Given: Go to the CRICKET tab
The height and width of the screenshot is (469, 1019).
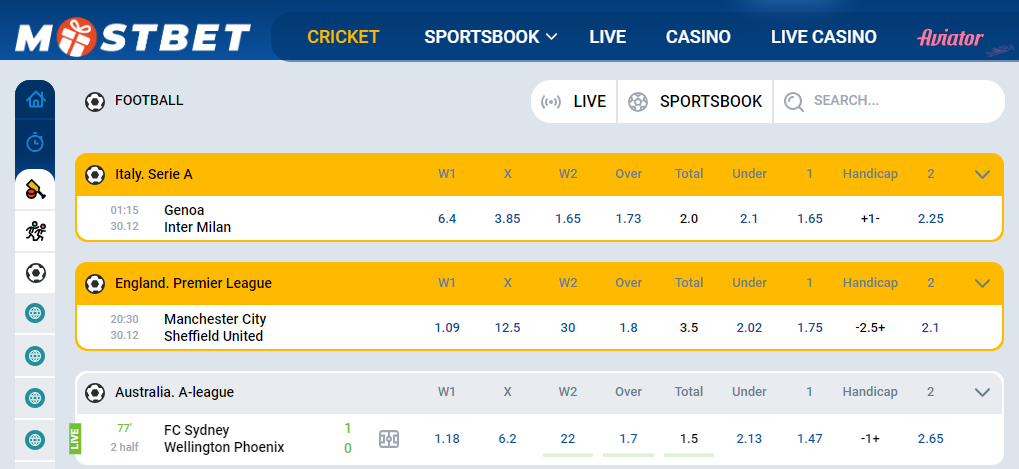Looking at the screenshot, I should [x=343, y=37].
